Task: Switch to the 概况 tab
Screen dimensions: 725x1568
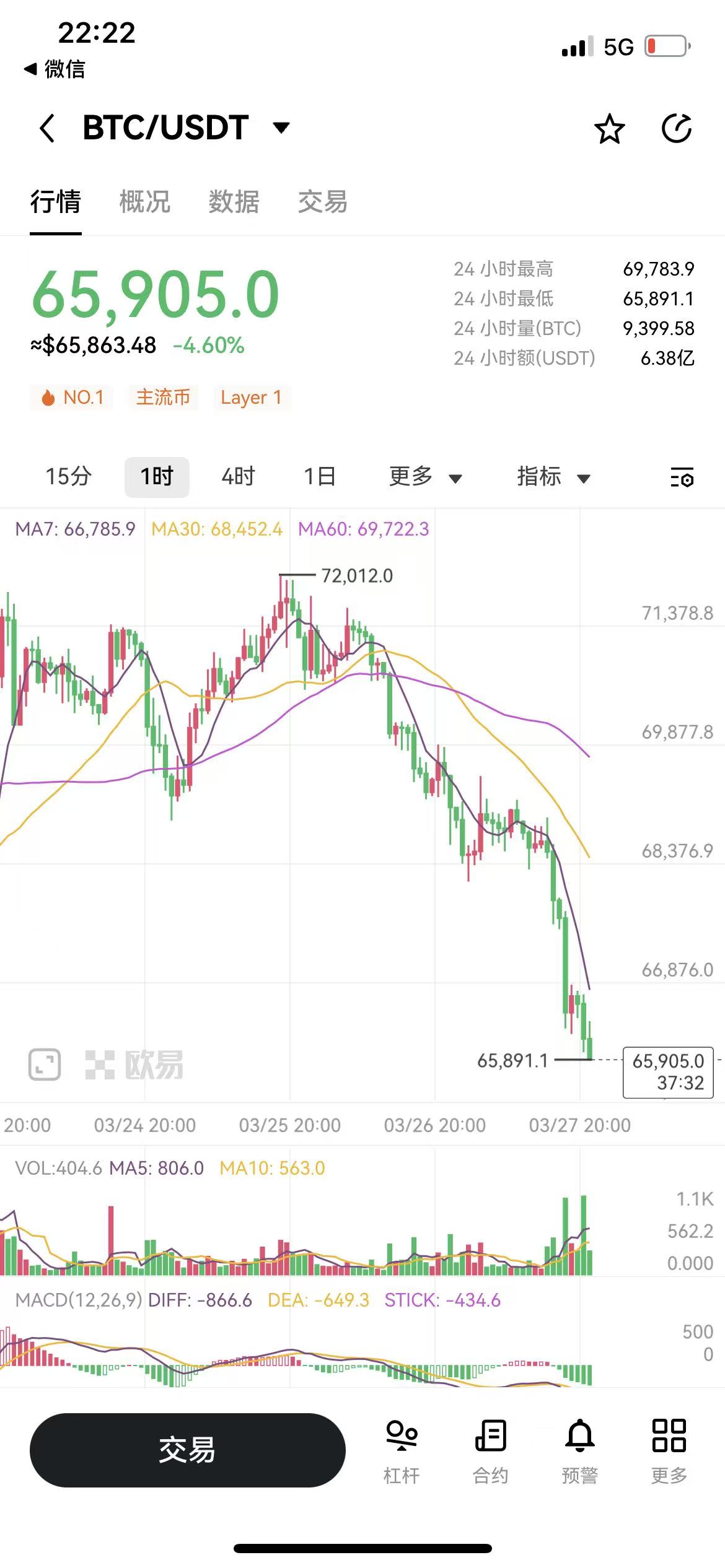Action: point(144,202)
